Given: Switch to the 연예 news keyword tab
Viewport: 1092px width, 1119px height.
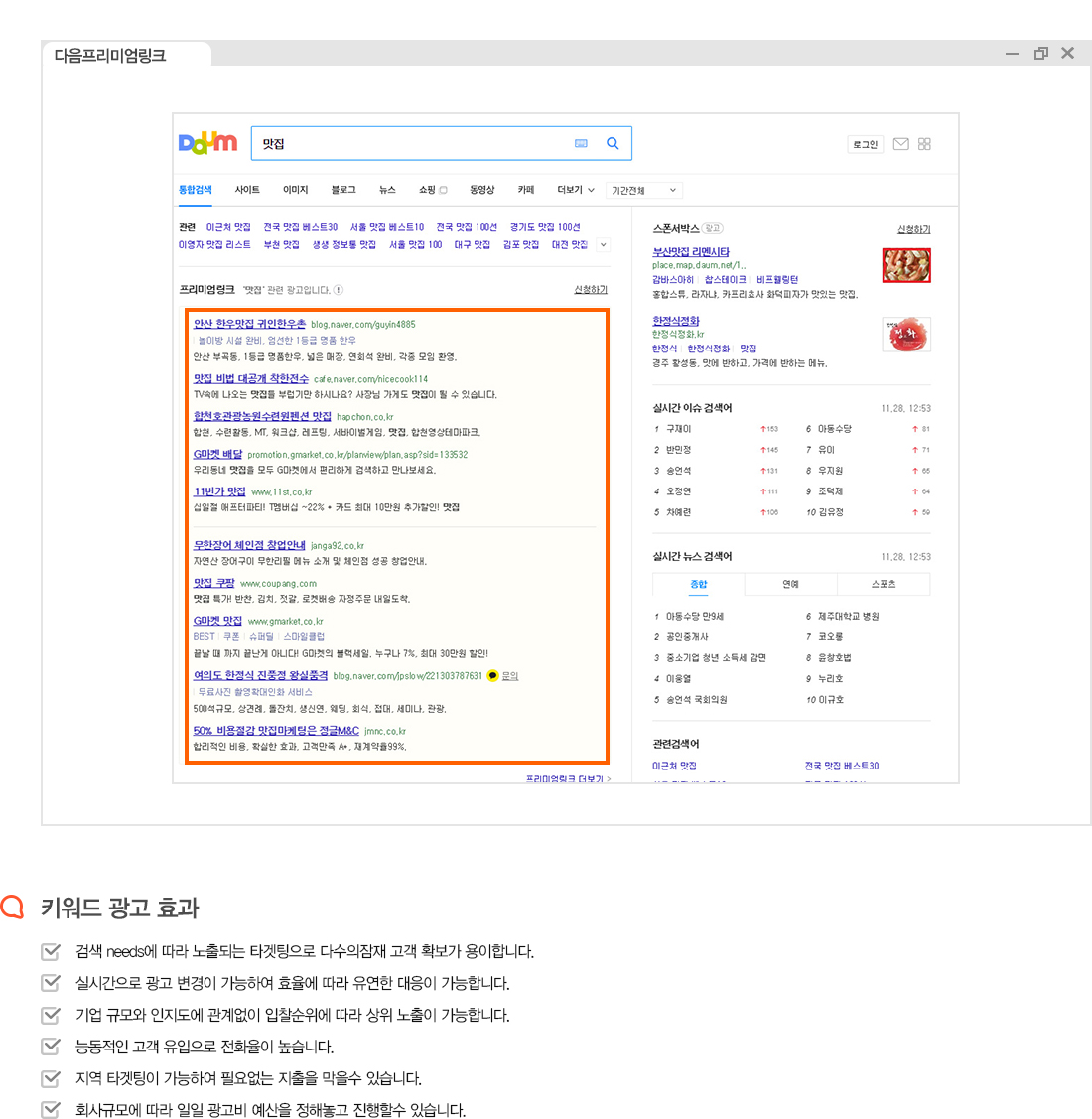Looking at the screenshot, I should tap(791, 584).
